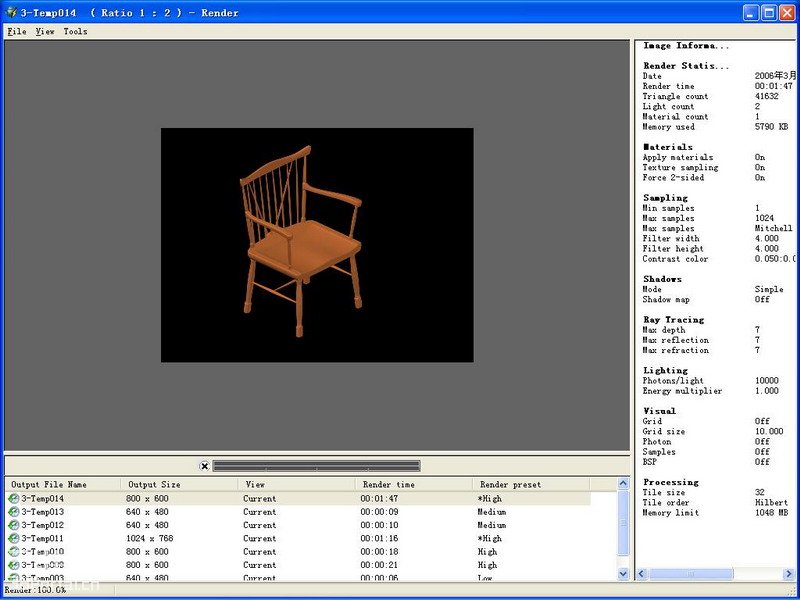Click the info panel horizontal scrollbar thumb
This screenshot has height=600, width=800.
[691, 574]
